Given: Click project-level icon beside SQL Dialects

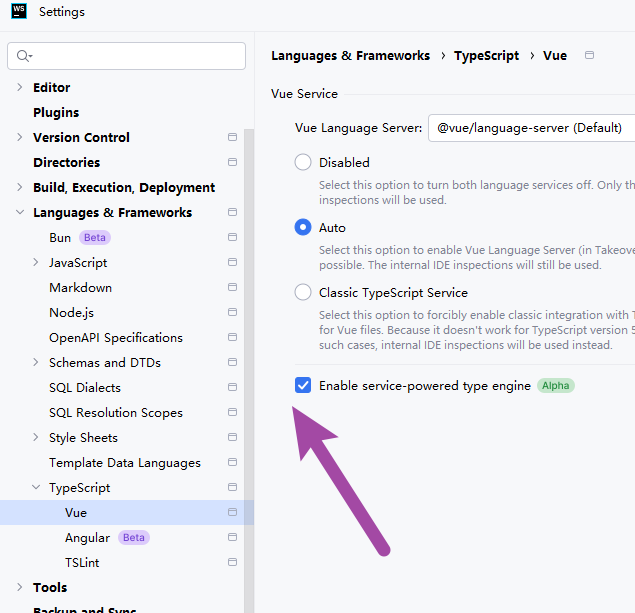Looking at the screenshot, I should point(232,387).
